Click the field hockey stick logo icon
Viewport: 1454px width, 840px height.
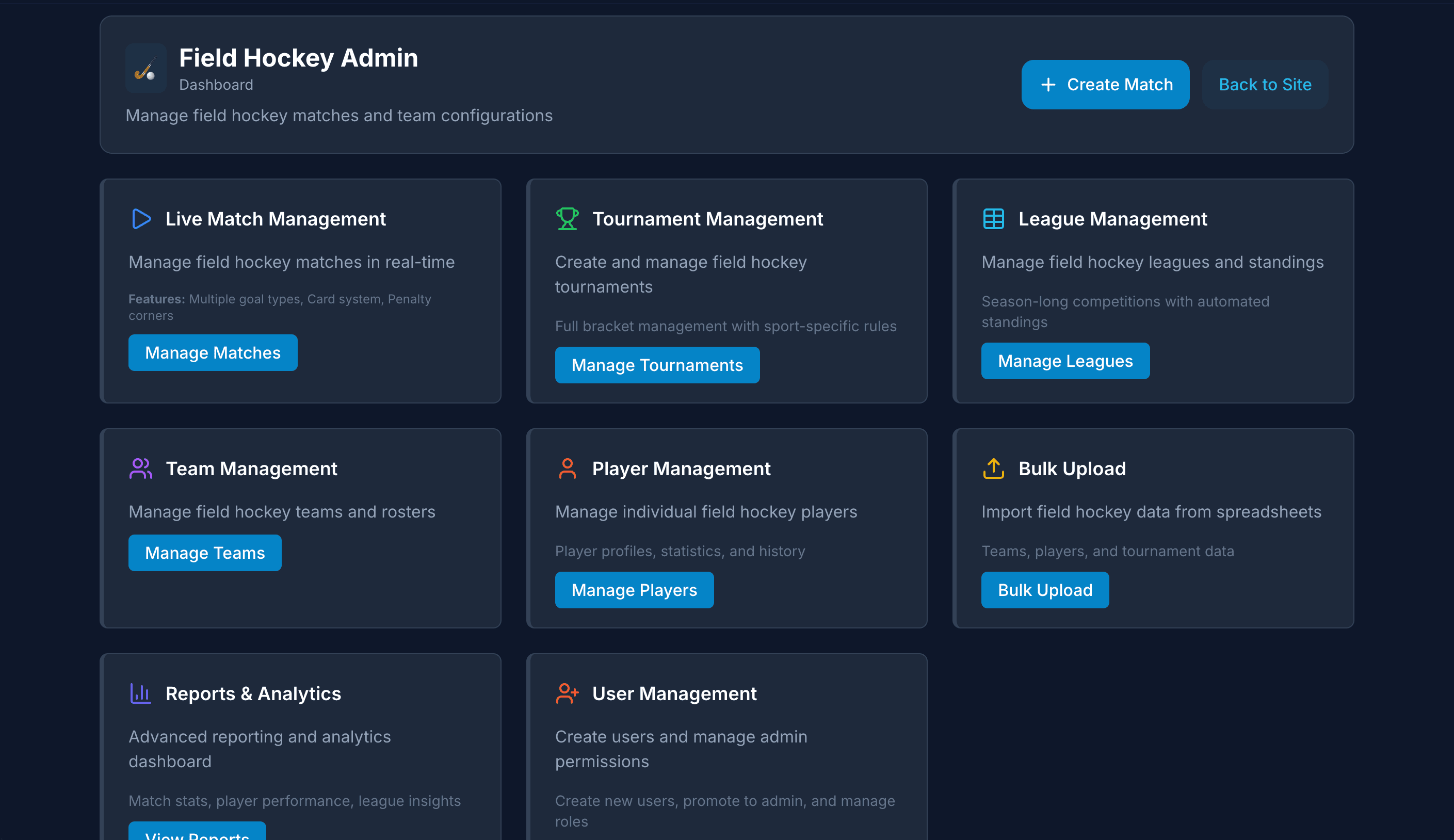click(x=146, y=69)
